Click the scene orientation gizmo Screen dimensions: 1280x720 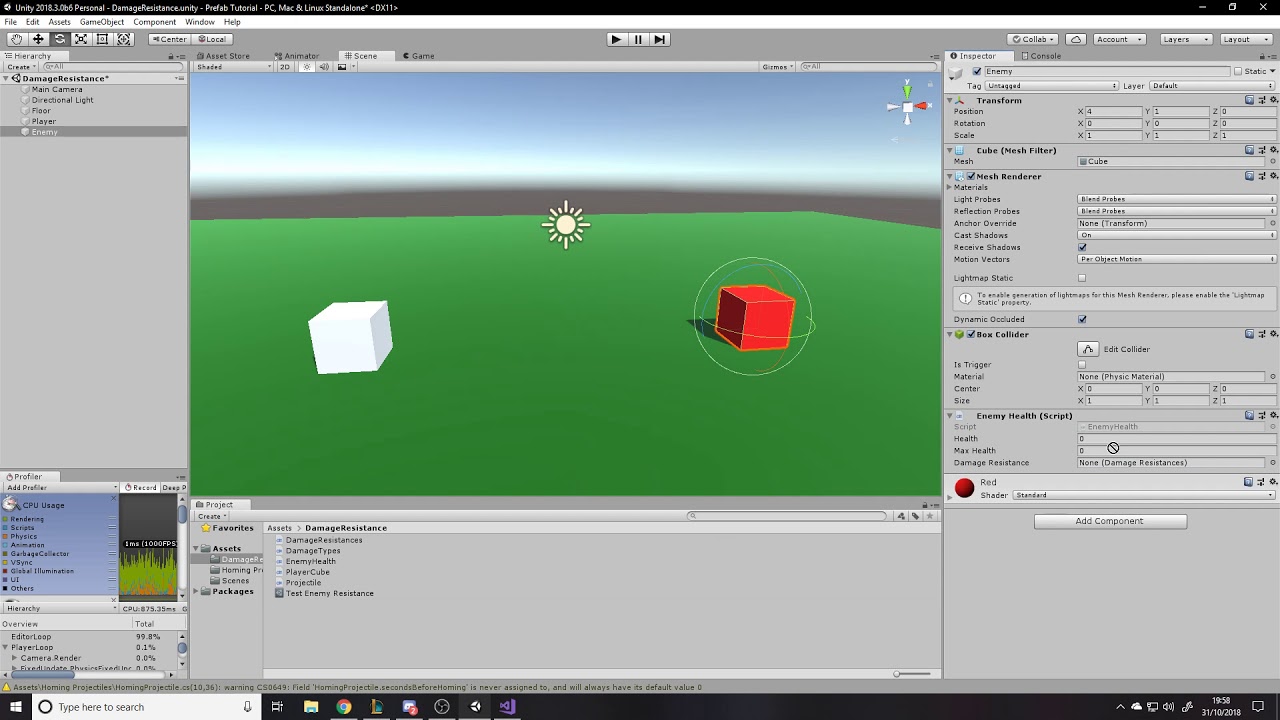pos(907,105)
